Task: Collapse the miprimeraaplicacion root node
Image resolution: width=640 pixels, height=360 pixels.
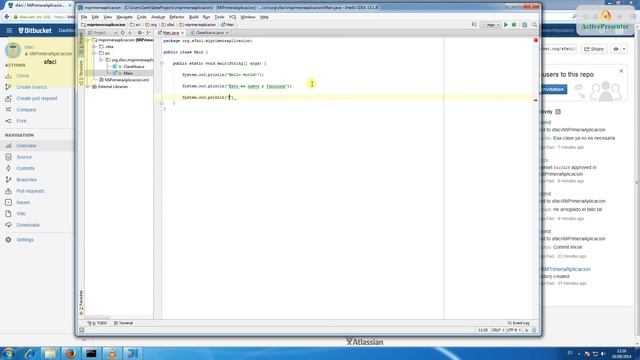Action: pyautogui.click(x=88, y=40)
